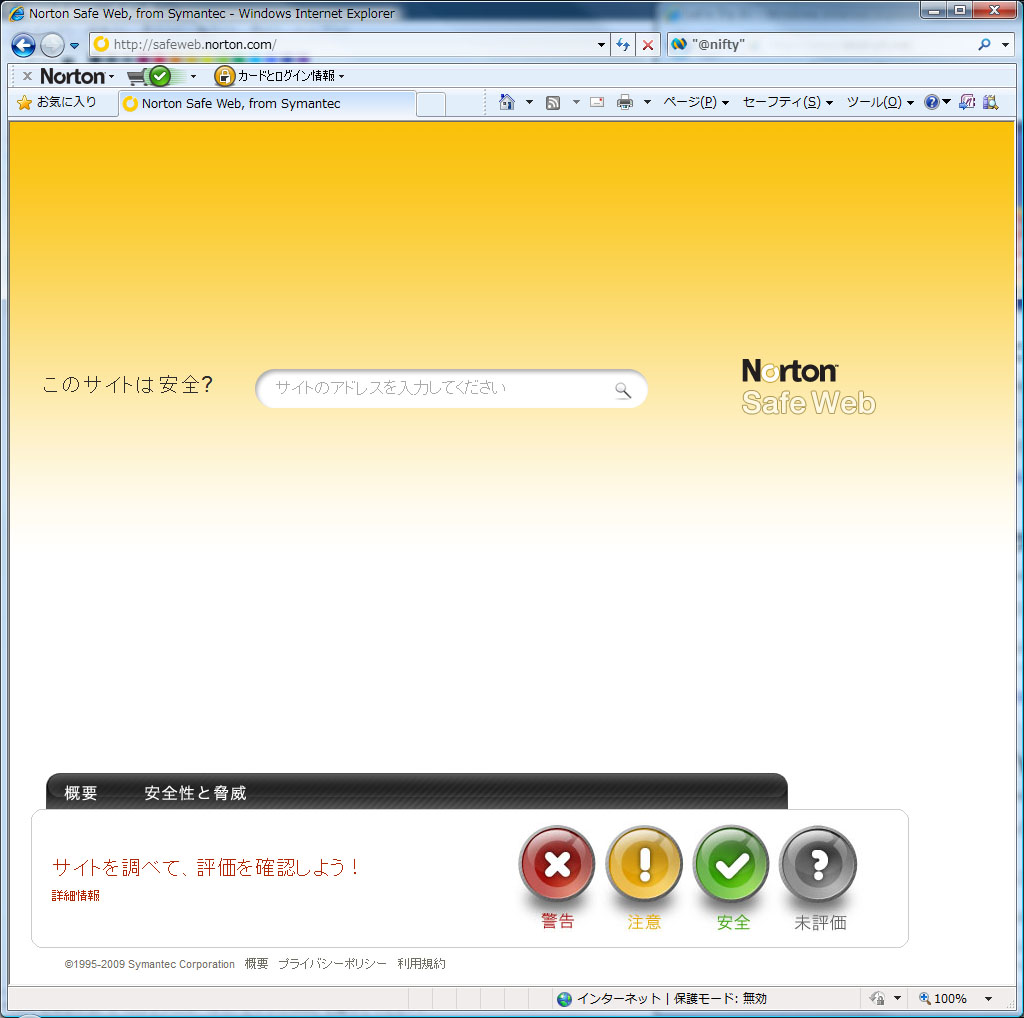Click the research toolbar icon at far right
Screen dimensions: 1024x1018
tap(991, 102)
